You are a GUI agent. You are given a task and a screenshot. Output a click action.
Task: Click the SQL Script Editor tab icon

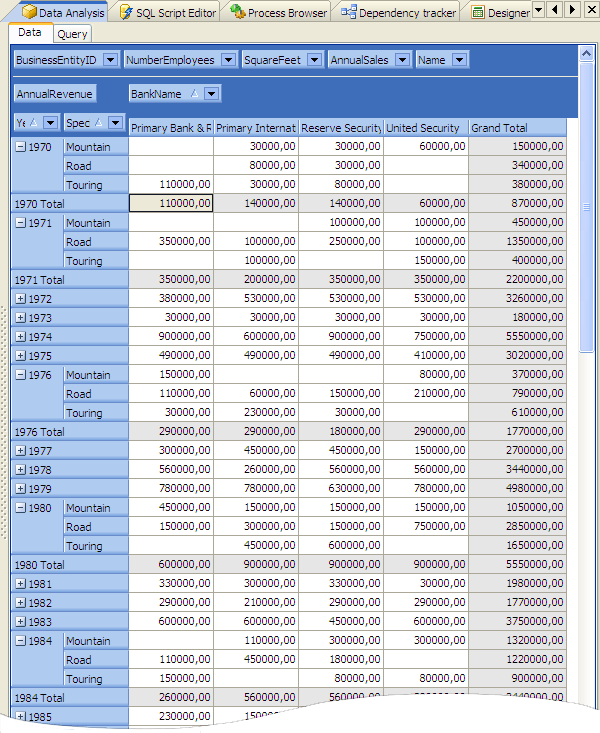click(x=126, y=12)
